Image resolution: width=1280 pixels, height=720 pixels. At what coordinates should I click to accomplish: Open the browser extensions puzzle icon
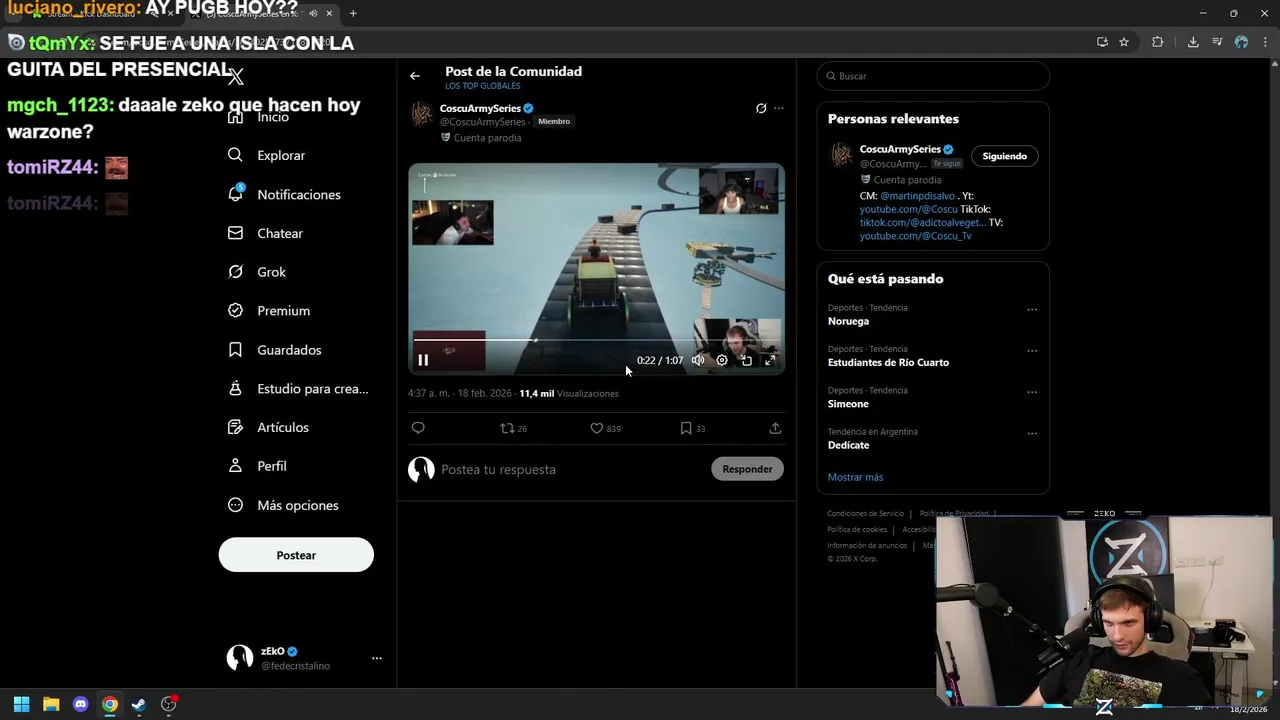(1158, 42)
